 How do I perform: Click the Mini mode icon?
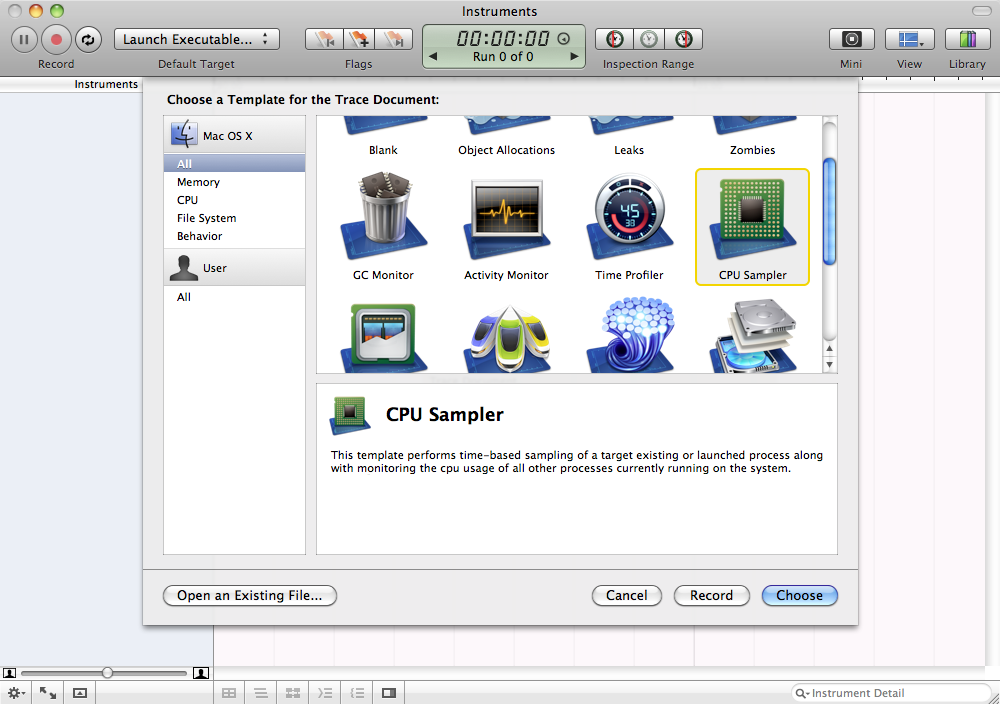851,40
